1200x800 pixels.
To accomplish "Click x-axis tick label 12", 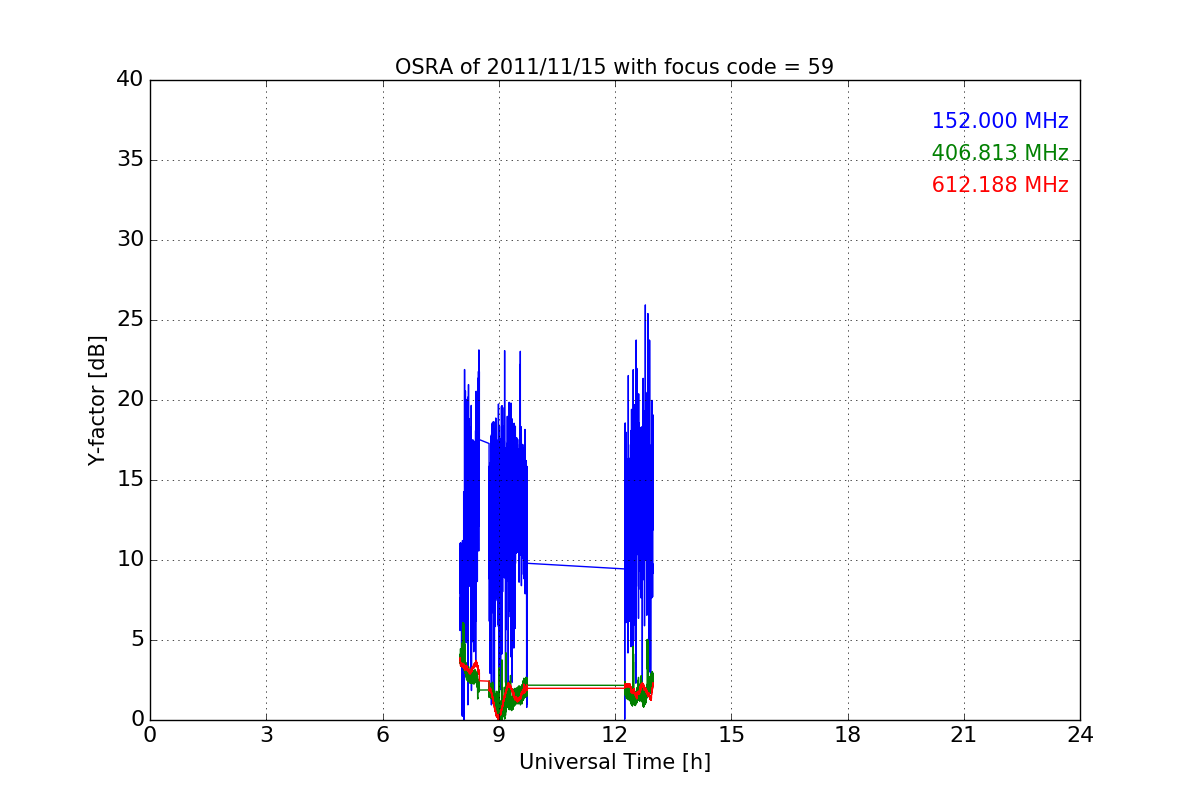I will 615,735.
